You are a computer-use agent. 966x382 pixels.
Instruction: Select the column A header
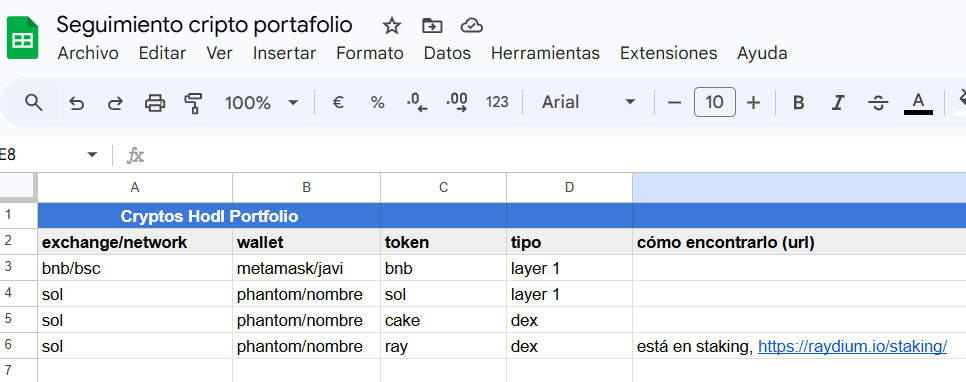[x=135, y=187]
